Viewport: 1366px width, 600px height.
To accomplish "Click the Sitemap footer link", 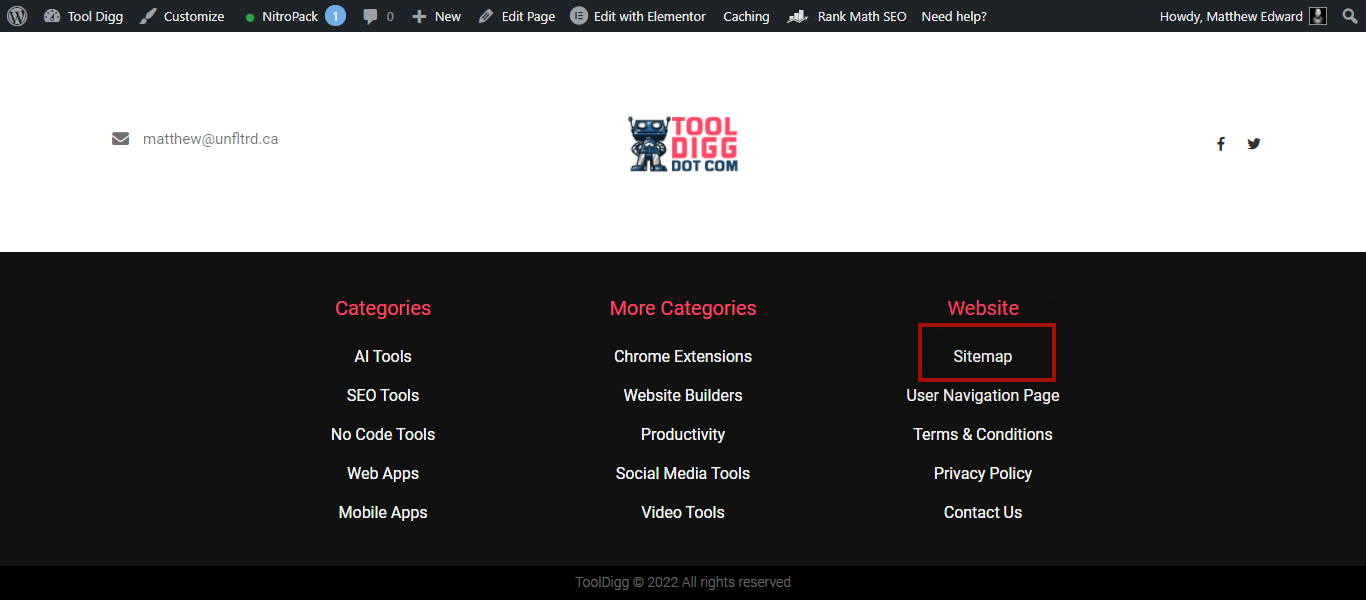I will coord(983,356).
